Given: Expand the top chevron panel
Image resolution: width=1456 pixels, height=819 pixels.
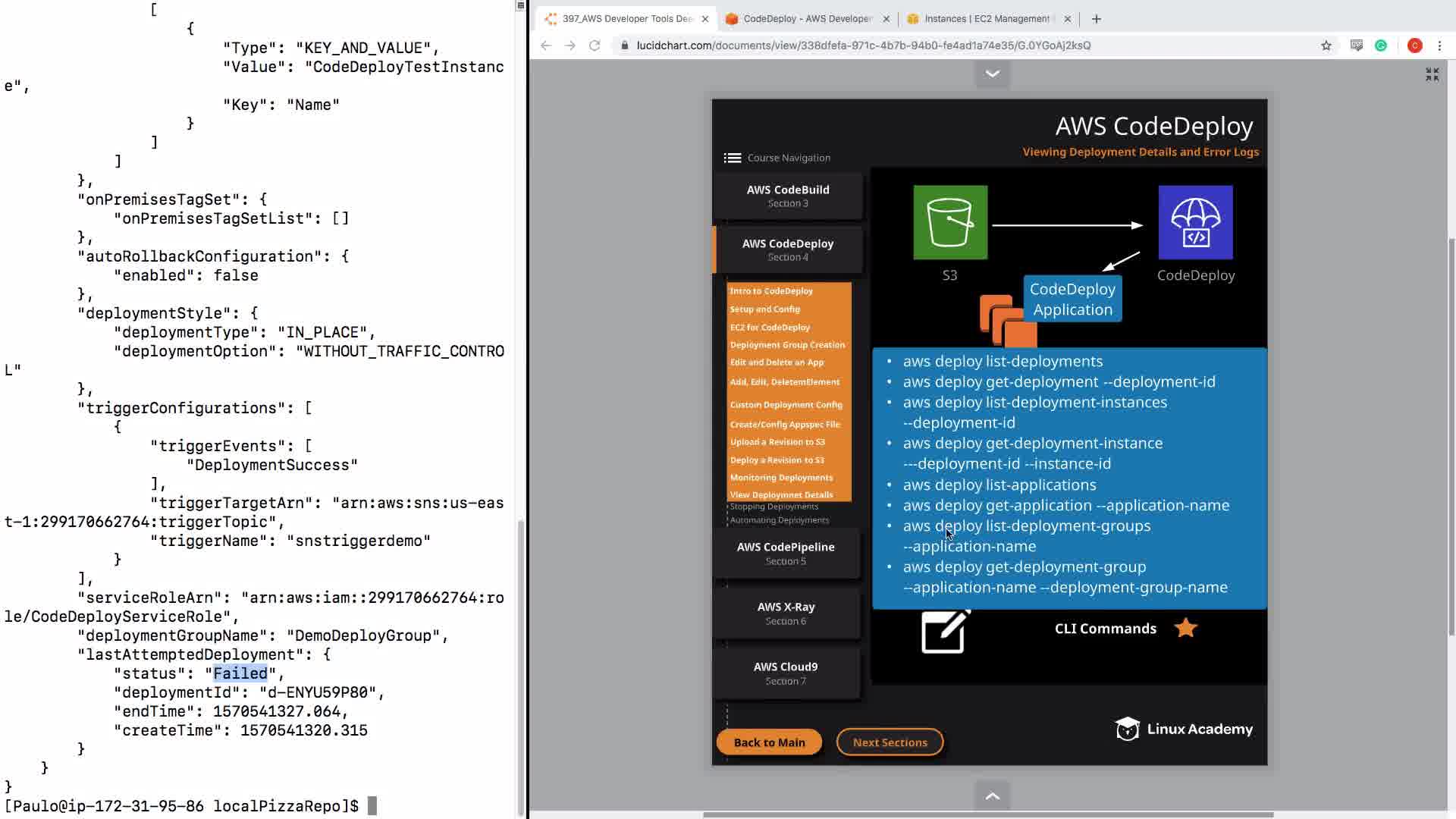Looking at the screenshot, I should click(992, 74).
